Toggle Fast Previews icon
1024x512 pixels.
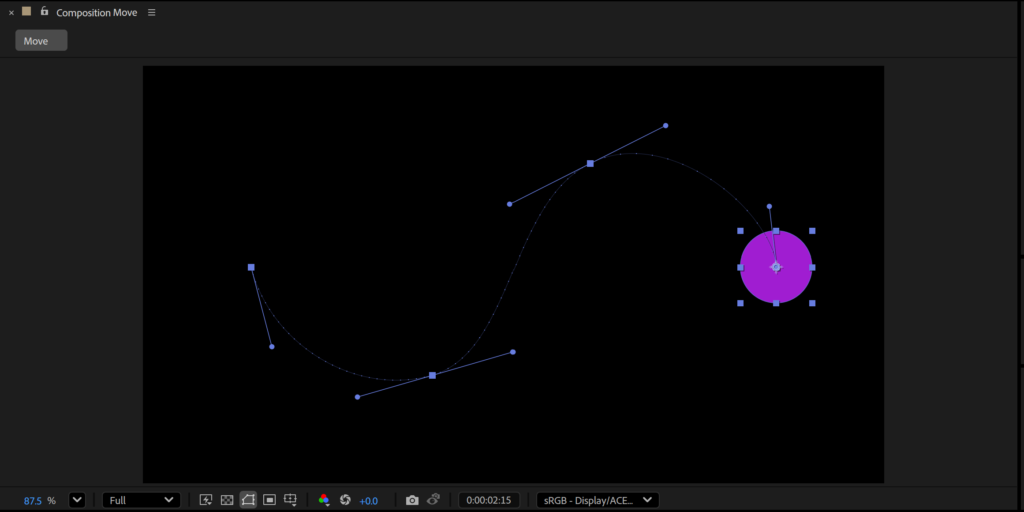tap(206, 500)
